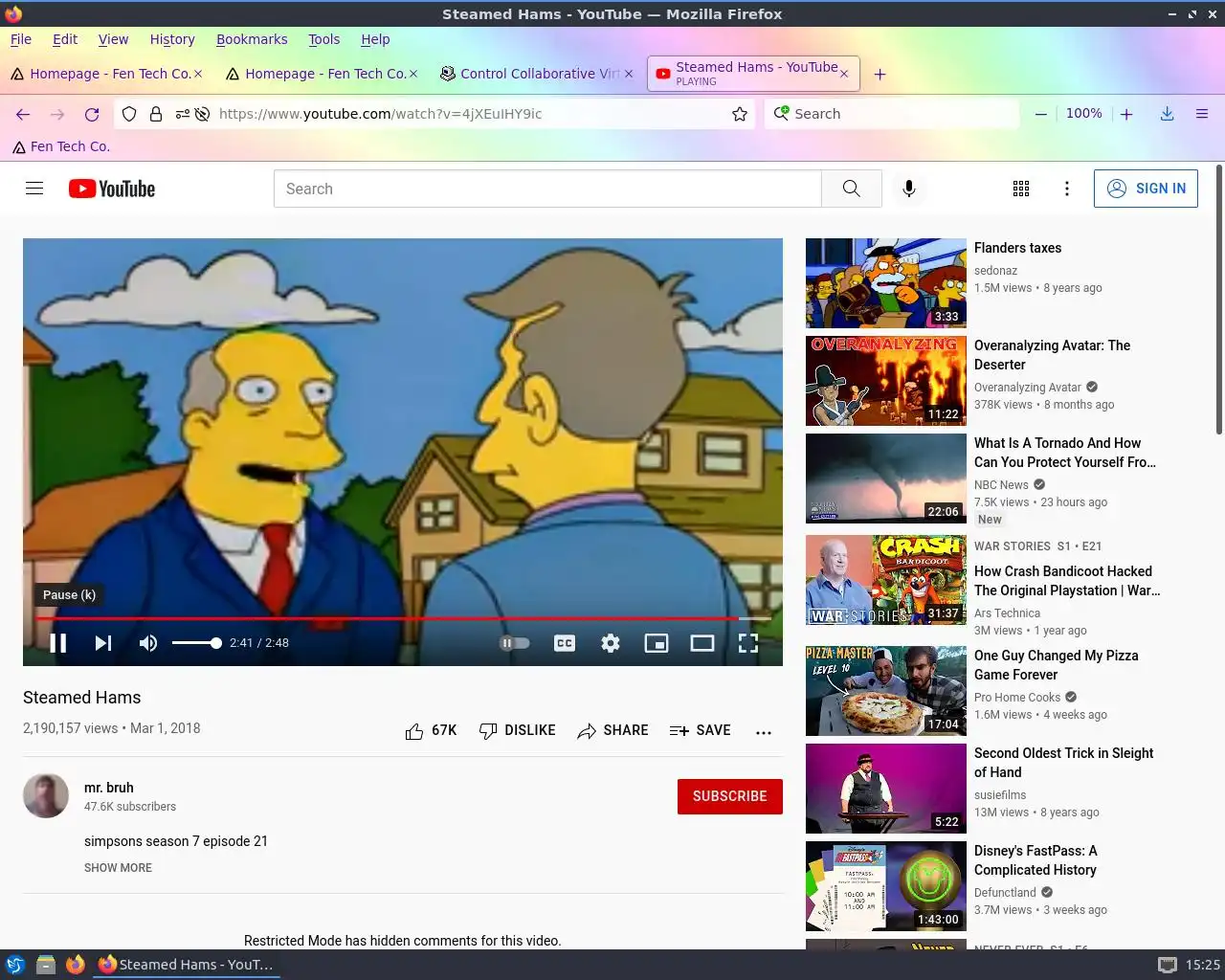Zoom out with minus button

1040,114
